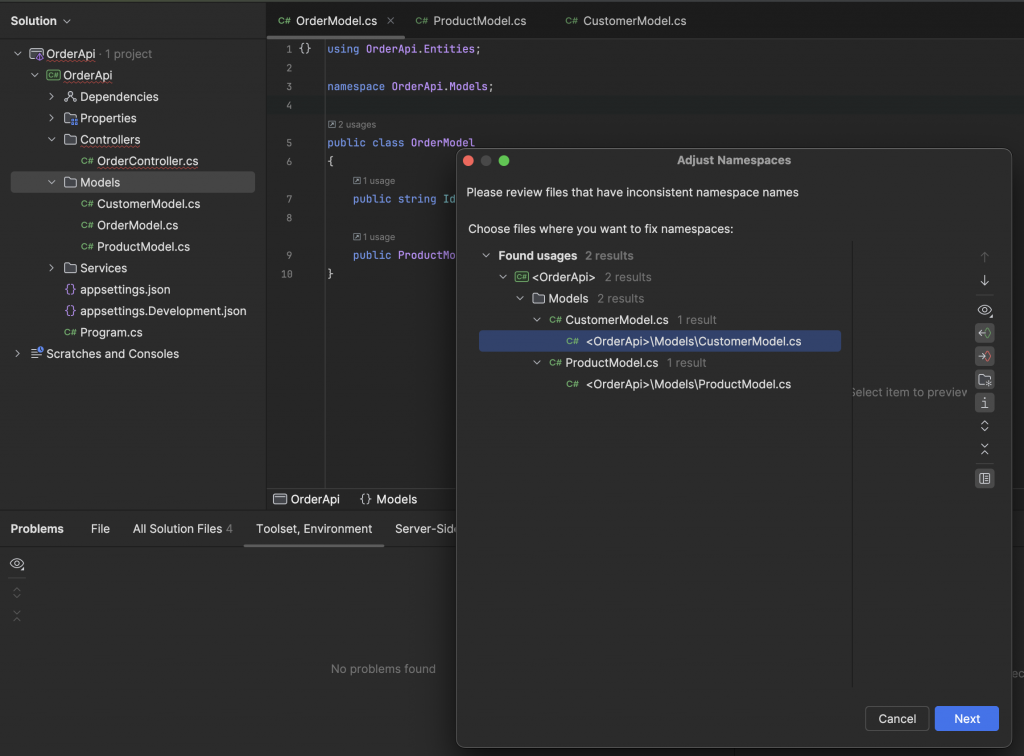Expand the Services folder

pyautogui.click(x=52, y=268)
